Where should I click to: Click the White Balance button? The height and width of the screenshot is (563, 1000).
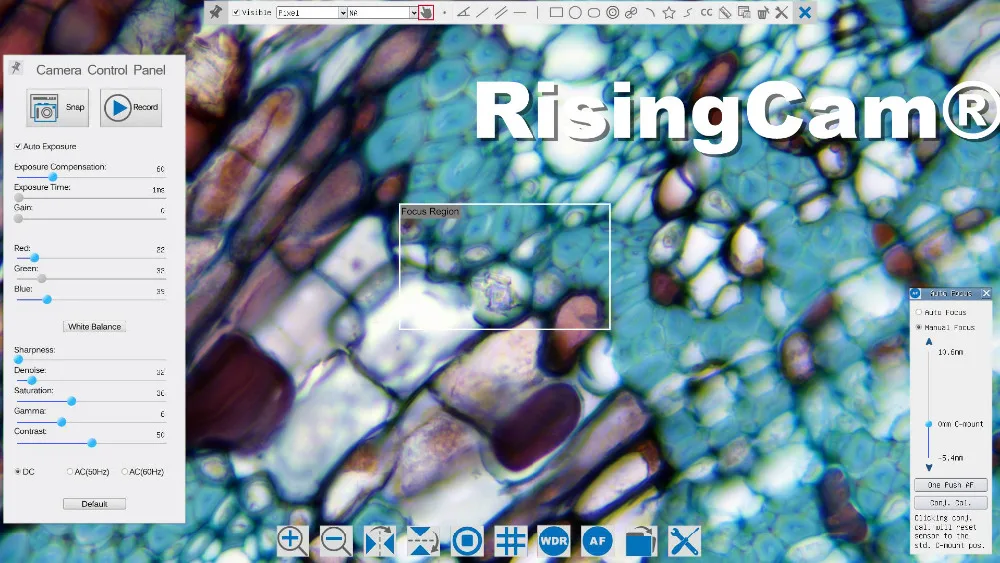(94, 326)
